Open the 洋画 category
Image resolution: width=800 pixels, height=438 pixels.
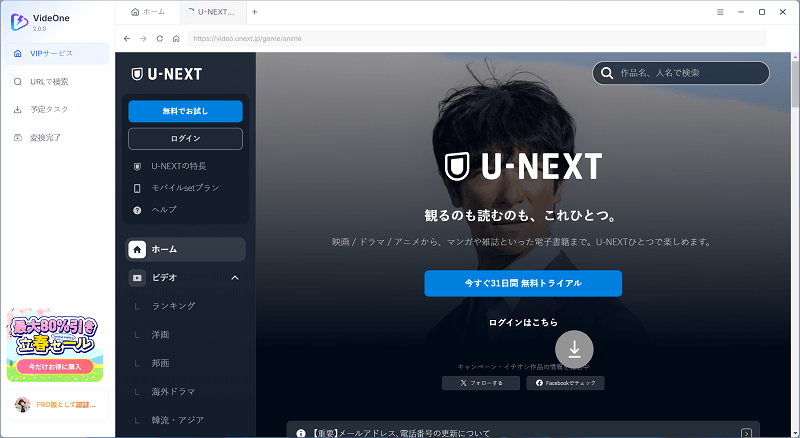(x=160, y=335)
